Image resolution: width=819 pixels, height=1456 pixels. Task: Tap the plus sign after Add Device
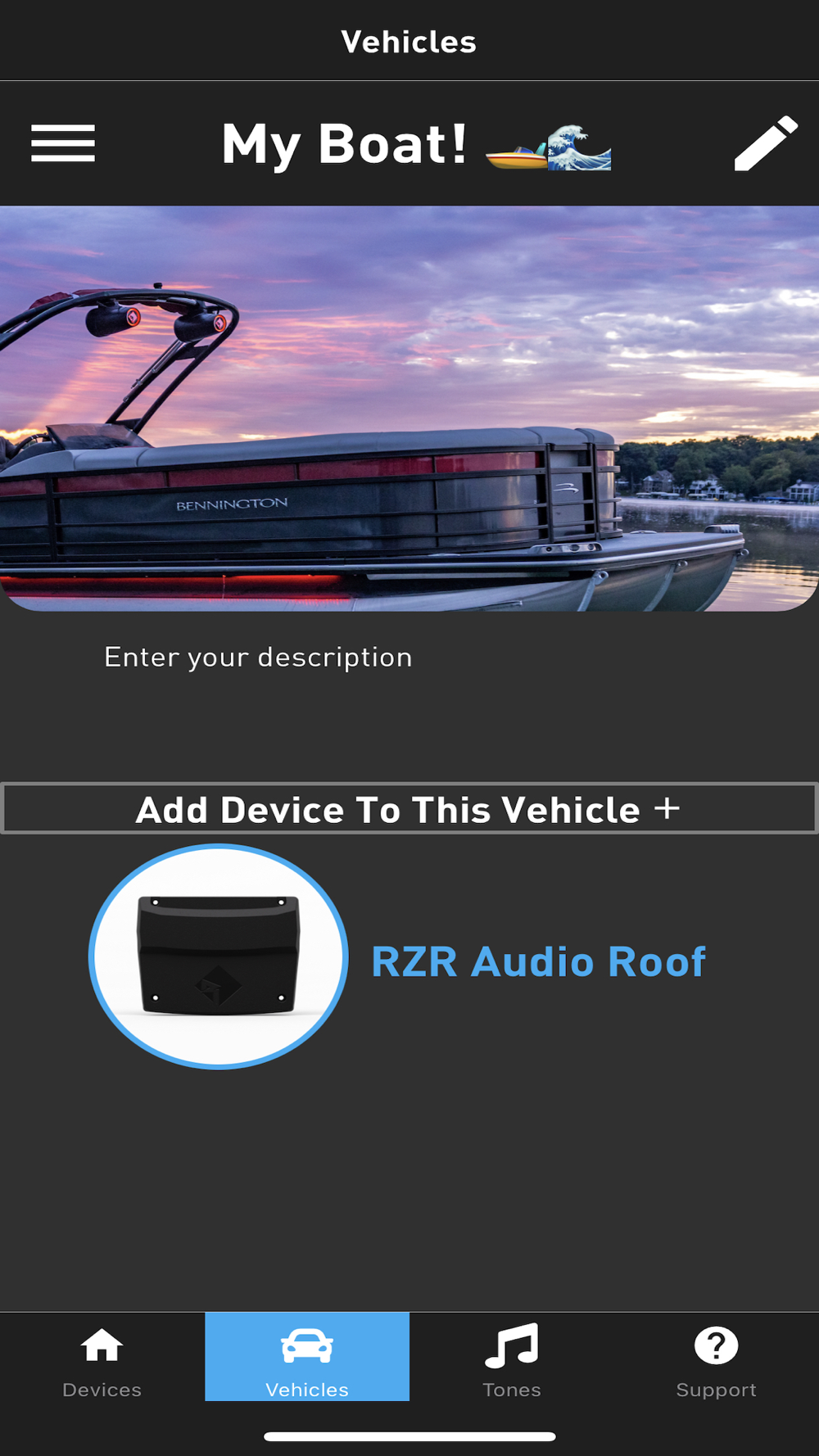pos(667,808)
